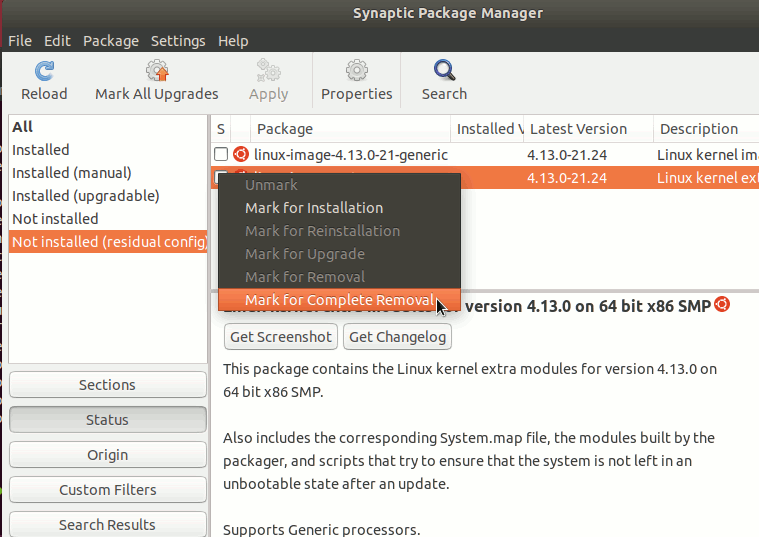Click the Get Screenshot button

pyautogui.click(x=281, y=337)
